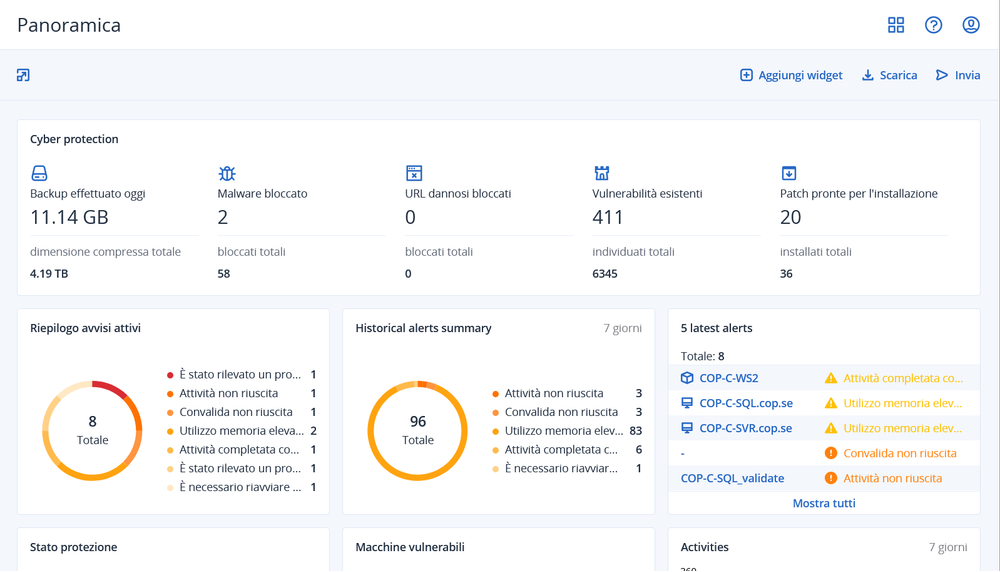The height and width of the screenshot is (572, 1000).
Task: Click the Totale: 8 label in latest alerts
Action: coord(702,356)
